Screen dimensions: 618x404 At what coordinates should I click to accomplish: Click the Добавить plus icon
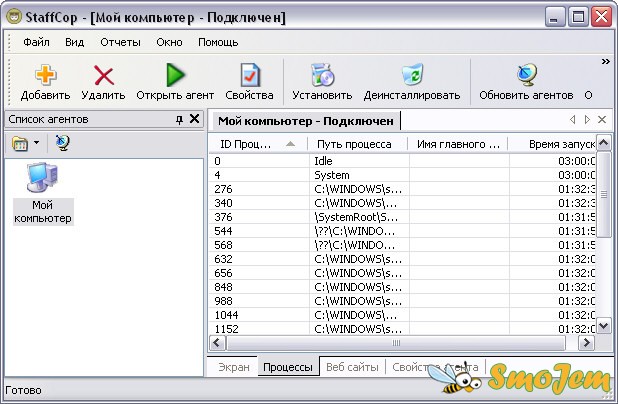pos(45,74)
